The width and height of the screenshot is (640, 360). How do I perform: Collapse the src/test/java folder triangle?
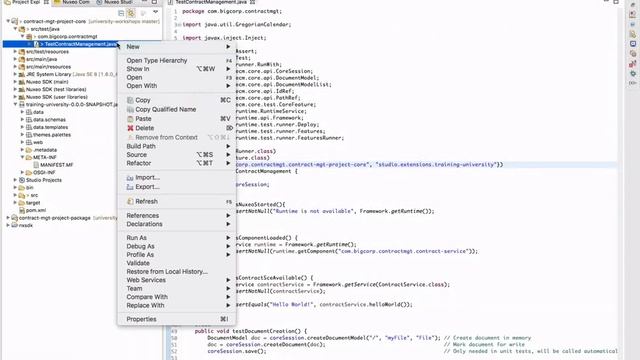(15, 29)
